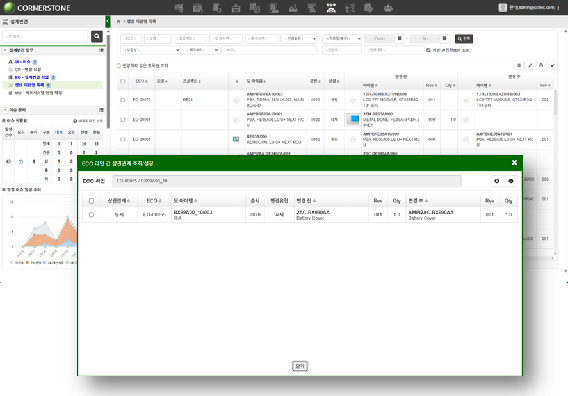The width and height of the screenshot is (568, 396).
Task: Collapse the issue status section using its chevron
Action: coord(5,110)
